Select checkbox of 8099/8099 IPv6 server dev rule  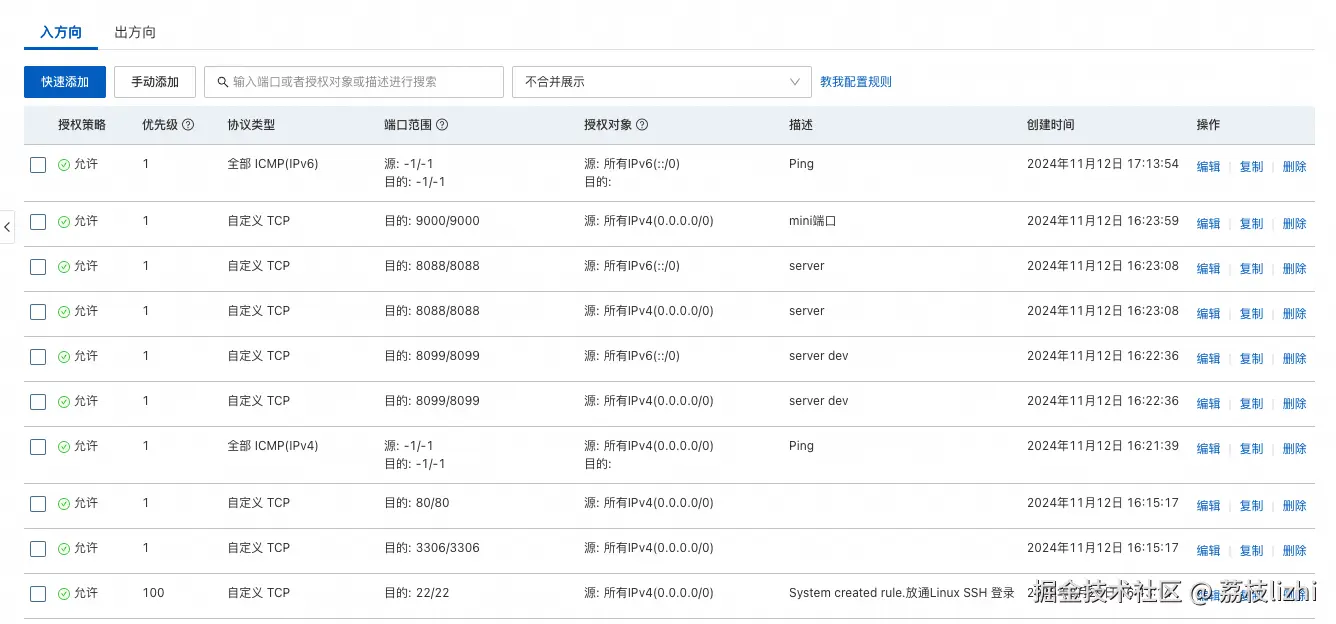(x=38, y=357)
